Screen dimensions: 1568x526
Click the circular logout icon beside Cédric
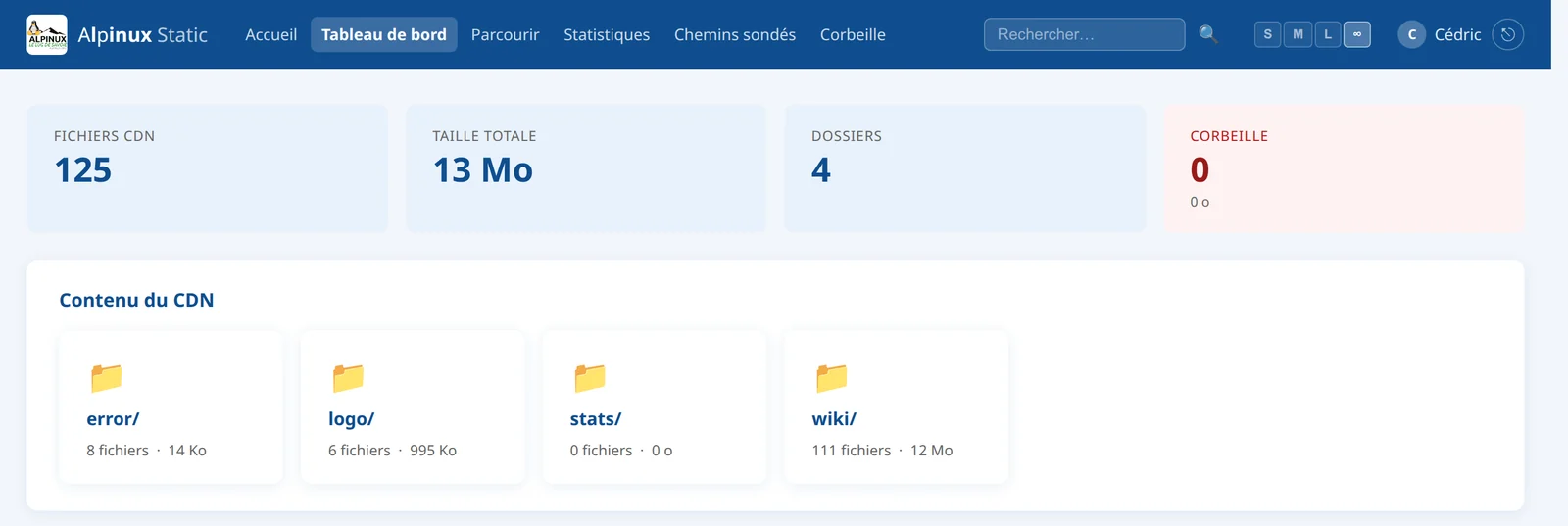pos(1507,34)
